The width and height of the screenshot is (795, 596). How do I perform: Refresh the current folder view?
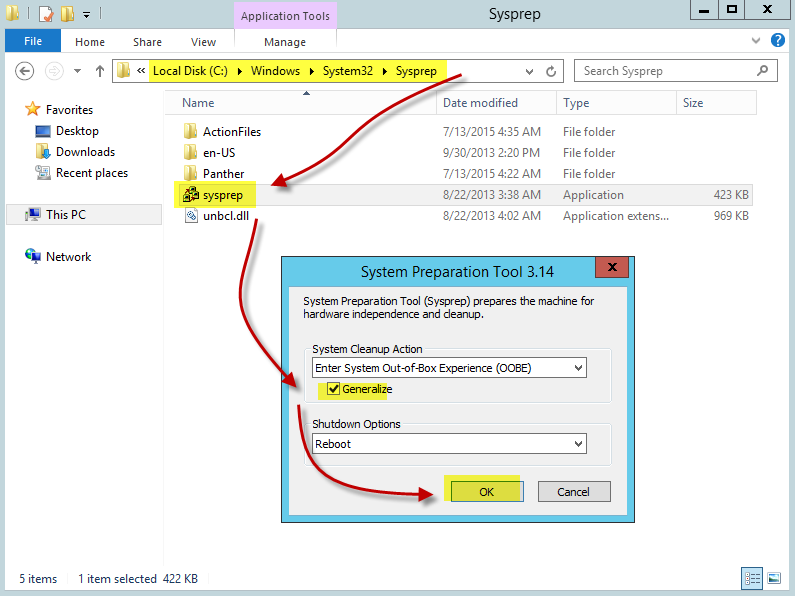pos(551,71)
